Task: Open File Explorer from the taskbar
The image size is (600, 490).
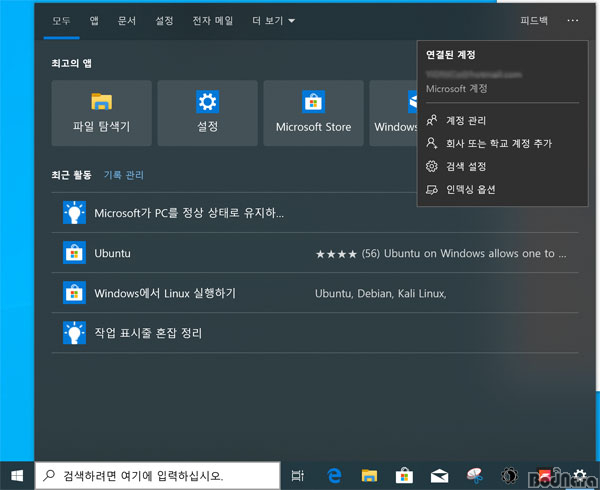Action: [369, 475]
